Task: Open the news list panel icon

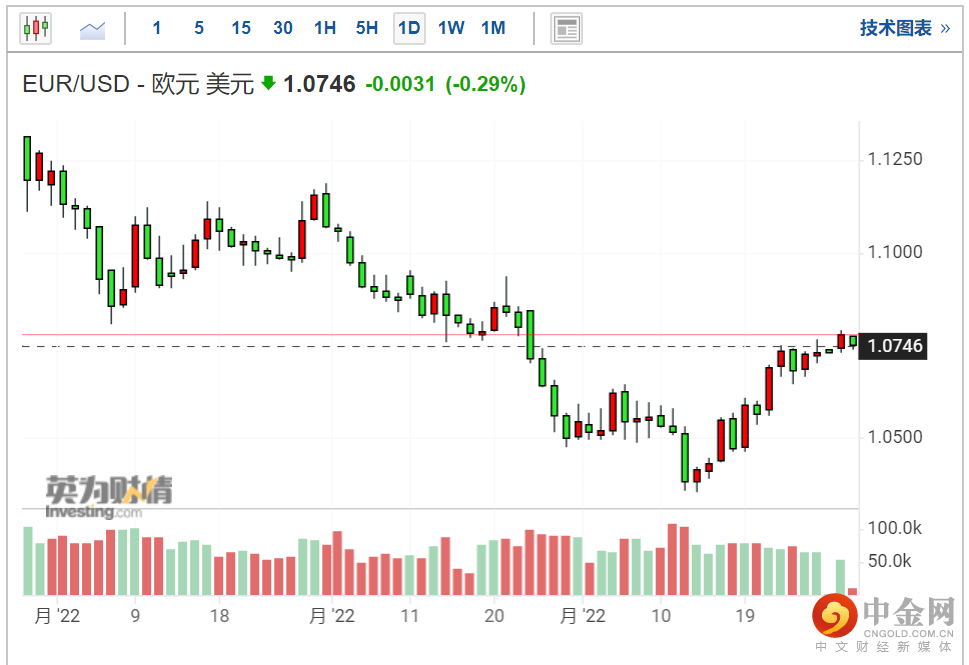Action: (x=566, y=29)
